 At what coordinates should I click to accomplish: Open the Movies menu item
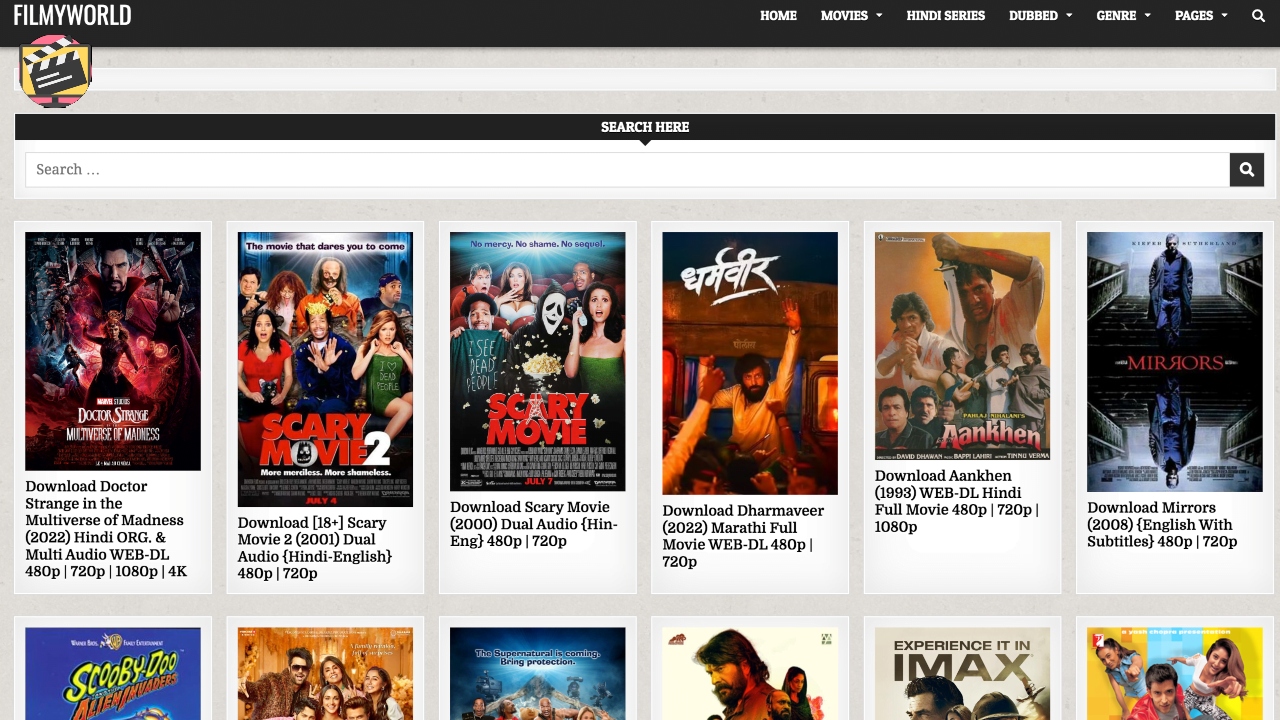click(x=844, y=15)
